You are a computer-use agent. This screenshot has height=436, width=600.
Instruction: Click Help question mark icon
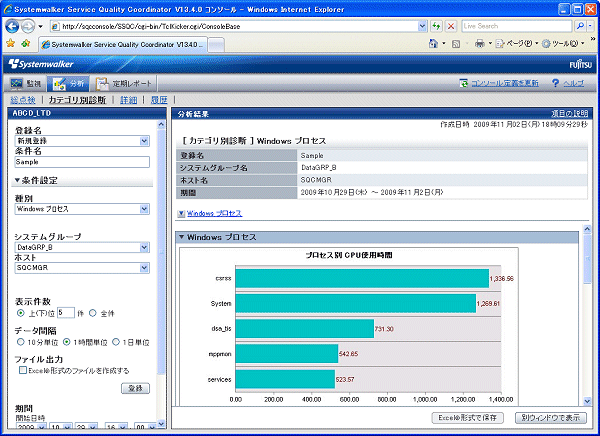555,83
